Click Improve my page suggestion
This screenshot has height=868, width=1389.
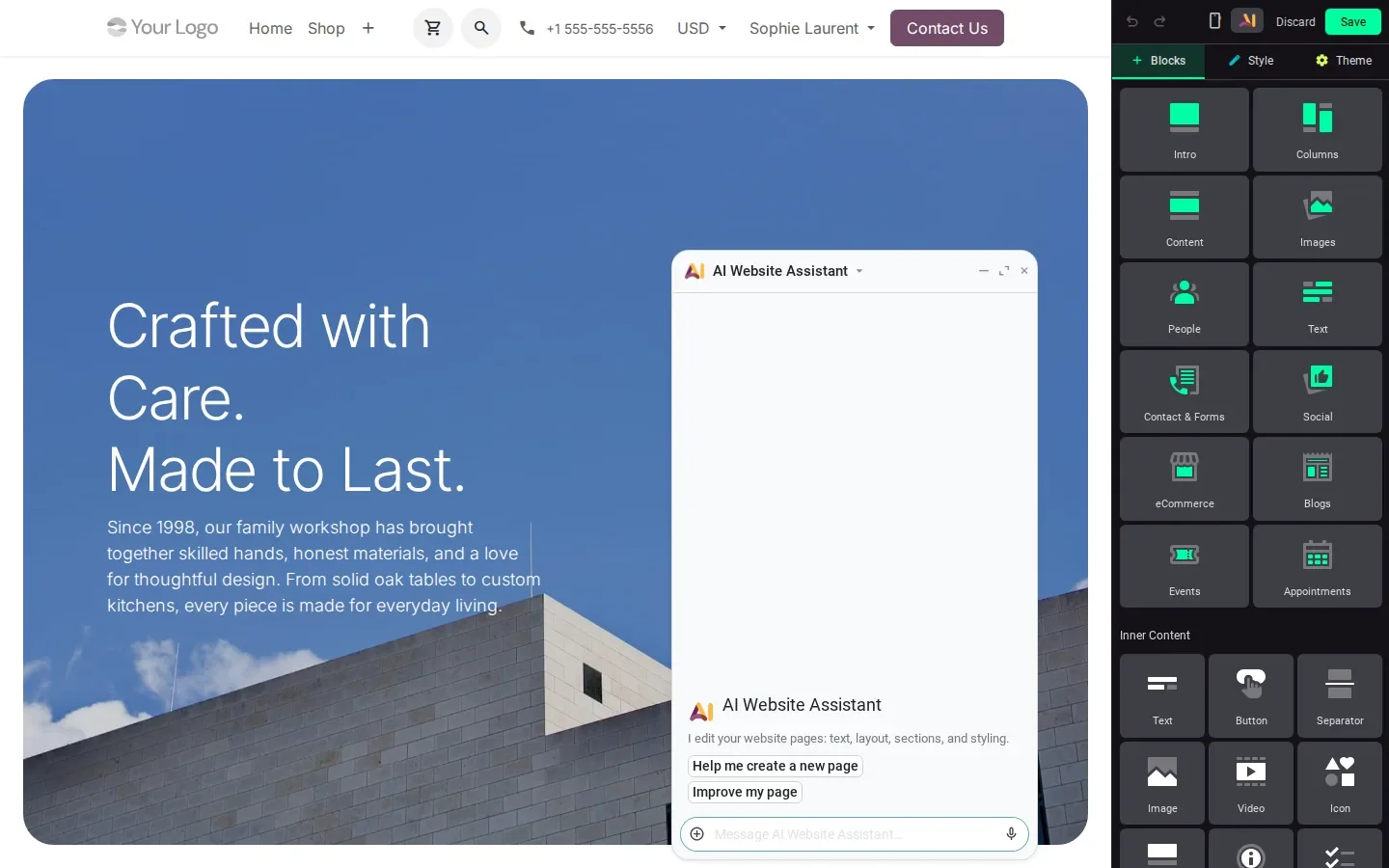tap(745, 792)
